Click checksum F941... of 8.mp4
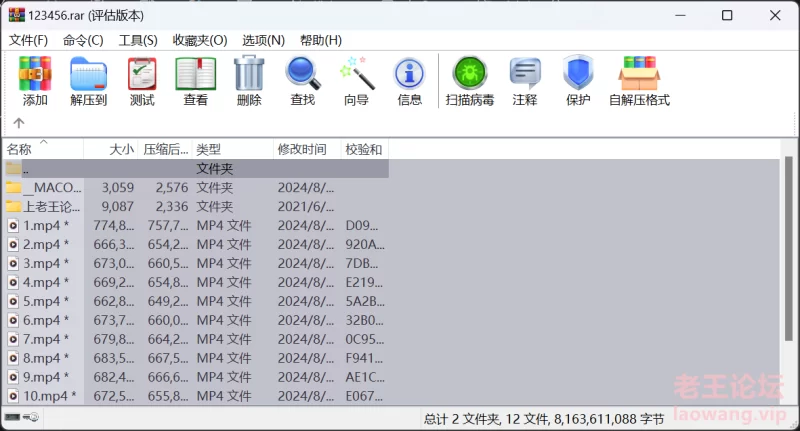 (364, 358)
